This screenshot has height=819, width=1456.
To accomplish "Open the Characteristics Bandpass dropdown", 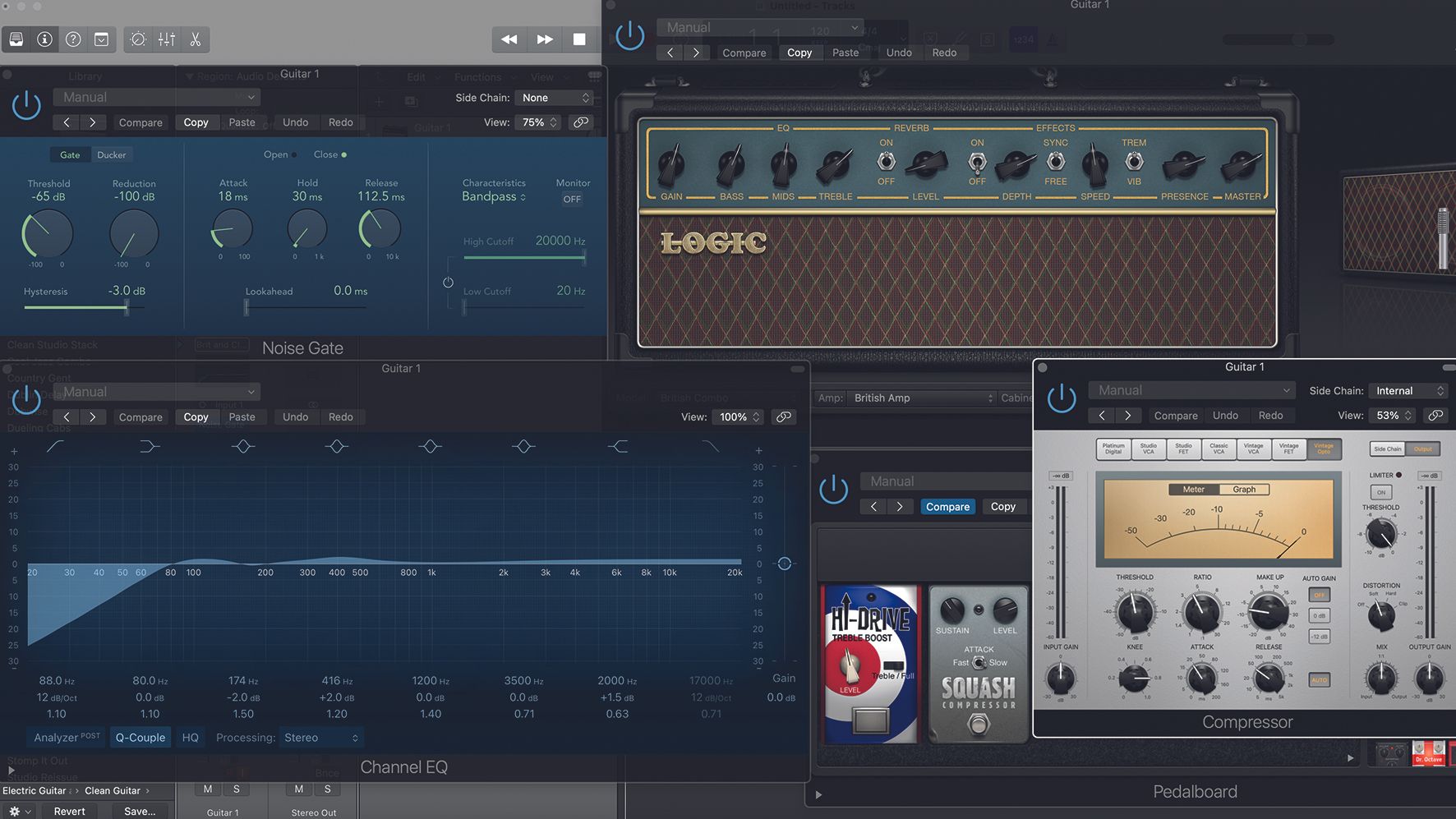I will pos(494,196).
